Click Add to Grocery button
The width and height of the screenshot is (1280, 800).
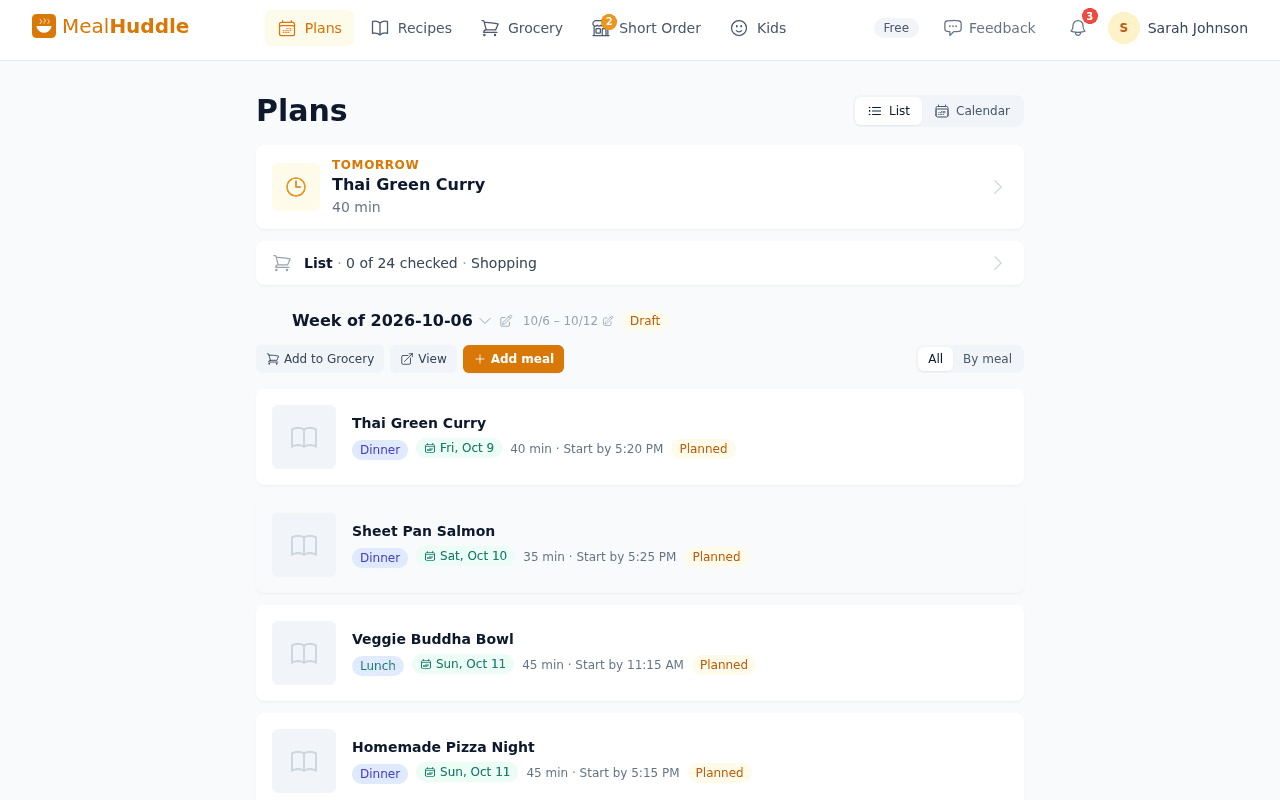pos(320,359)
